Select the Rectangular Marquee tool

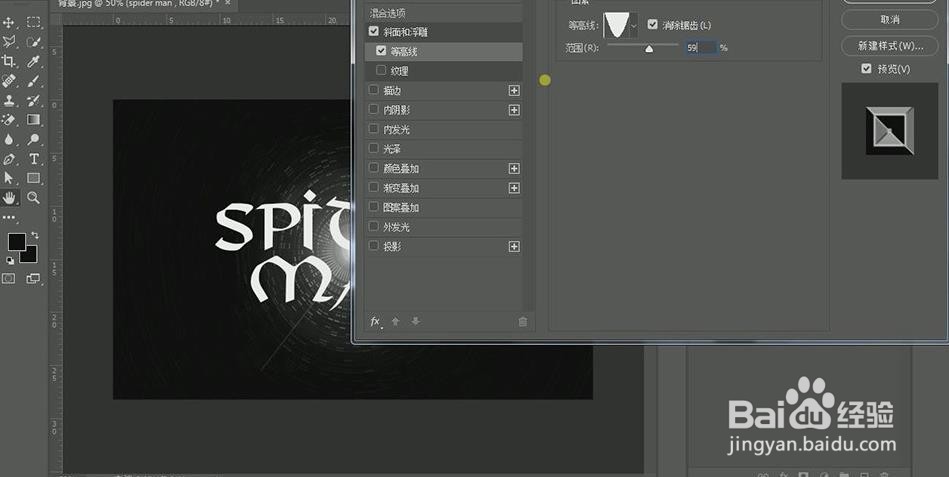pos(34,22)
